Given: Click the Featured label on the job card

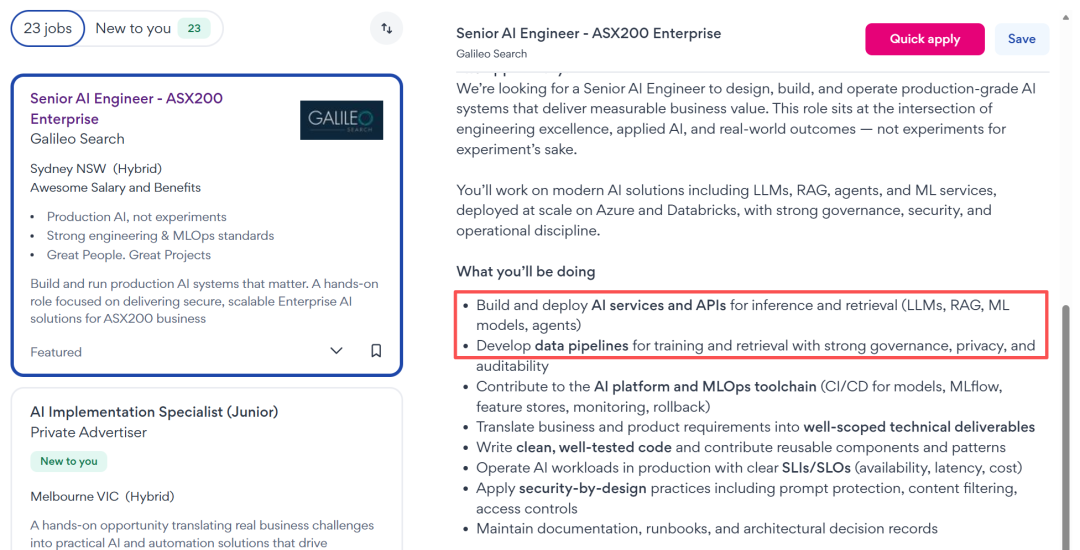Looking at the screenshot, I should point(56,352).
